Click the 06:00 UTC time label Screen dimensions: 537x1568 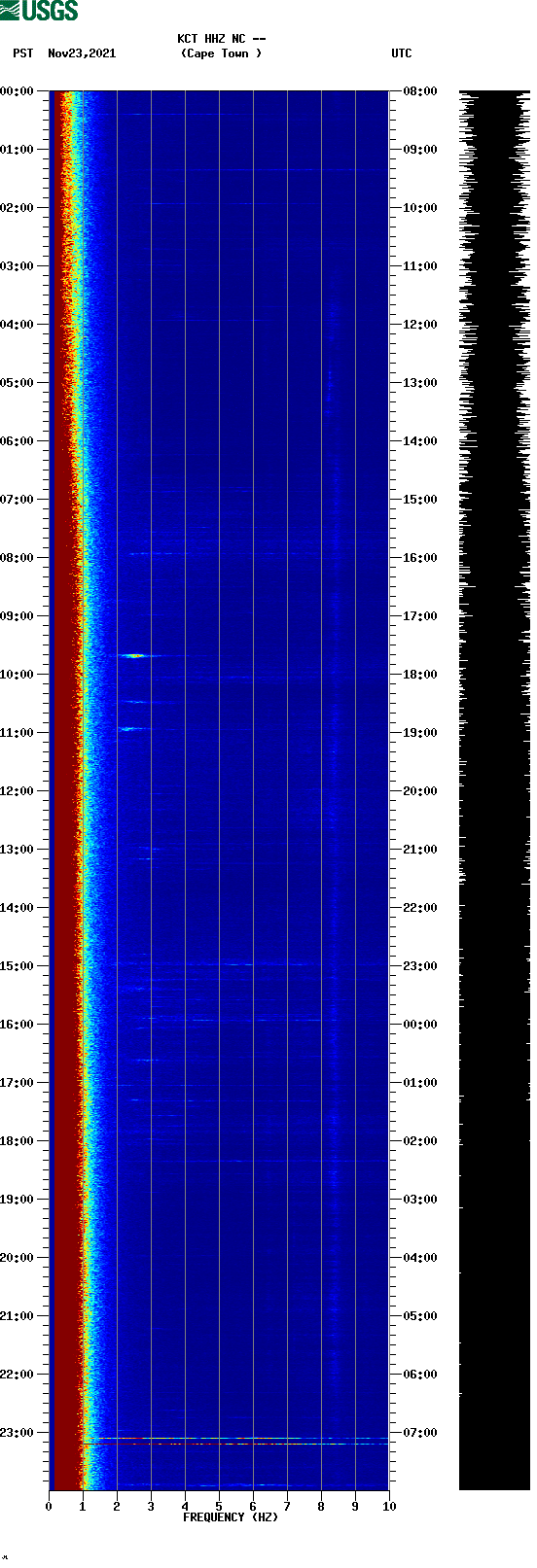(x=419, y=1375)
